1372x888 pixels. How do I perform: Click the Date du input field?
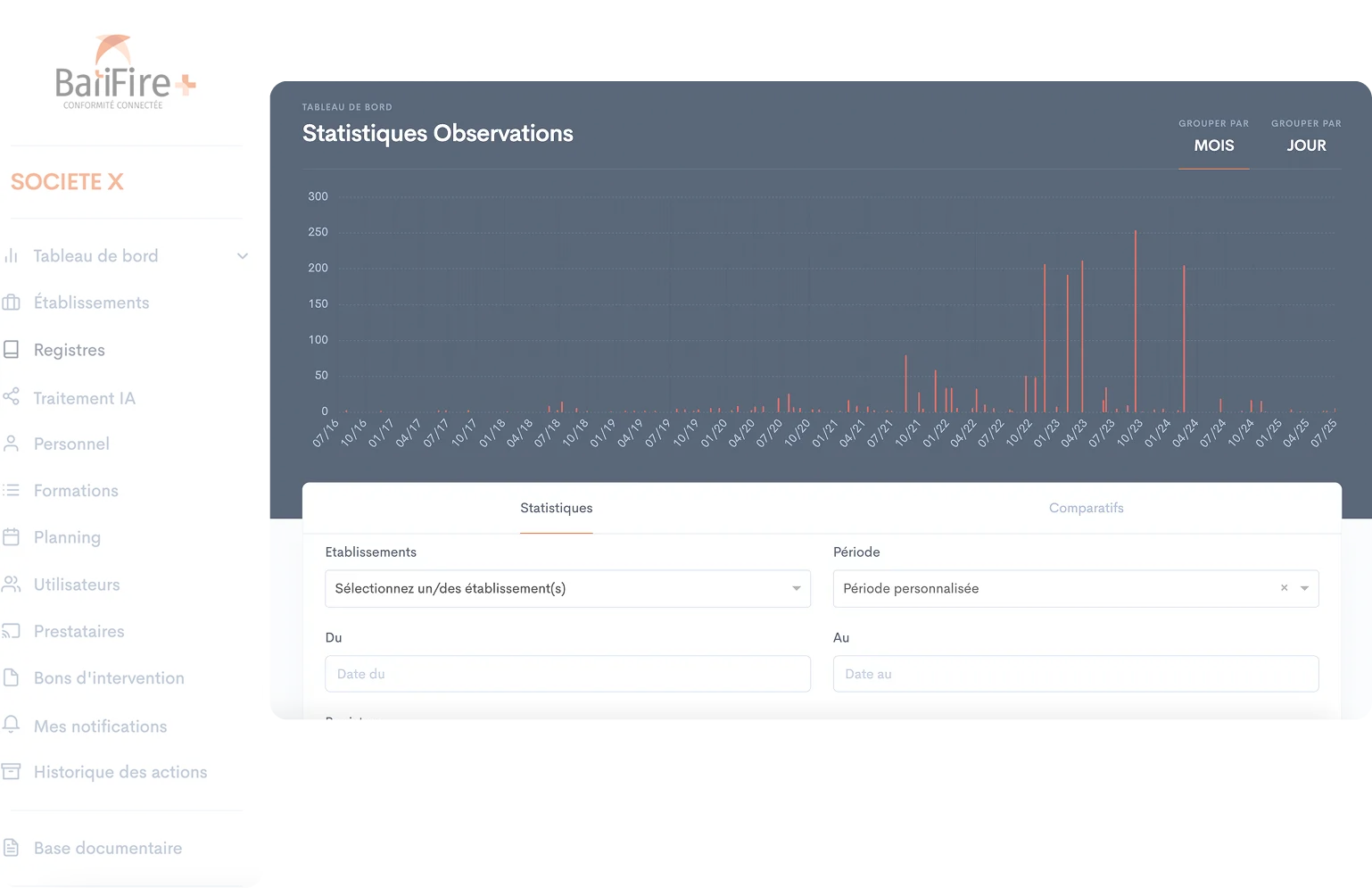pos(567,674)
